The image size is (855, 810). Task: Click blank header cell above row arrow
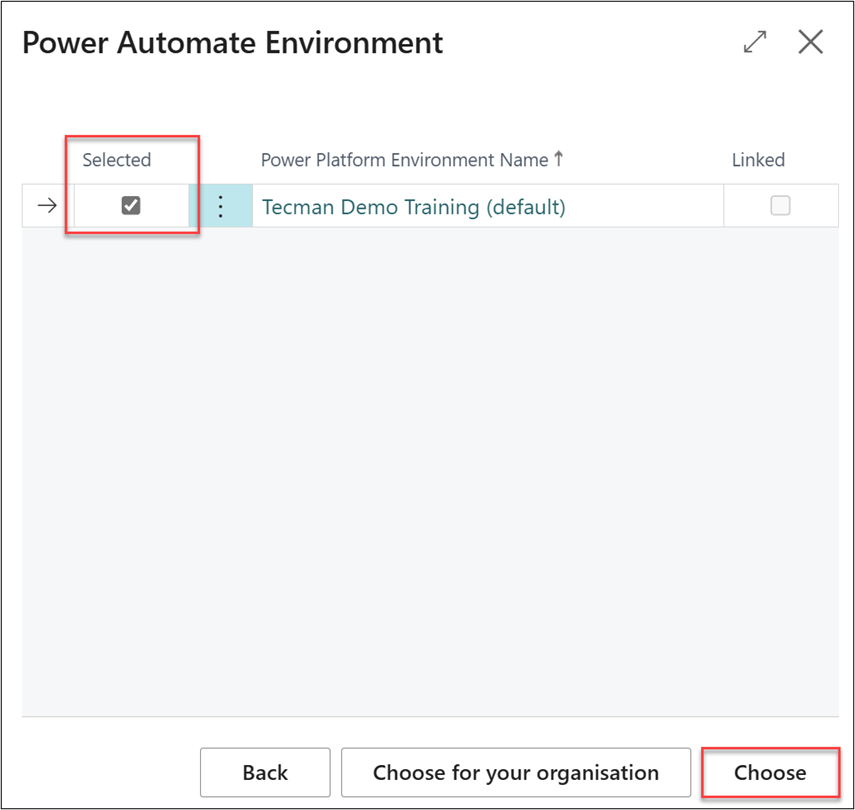tap(47, 160)
